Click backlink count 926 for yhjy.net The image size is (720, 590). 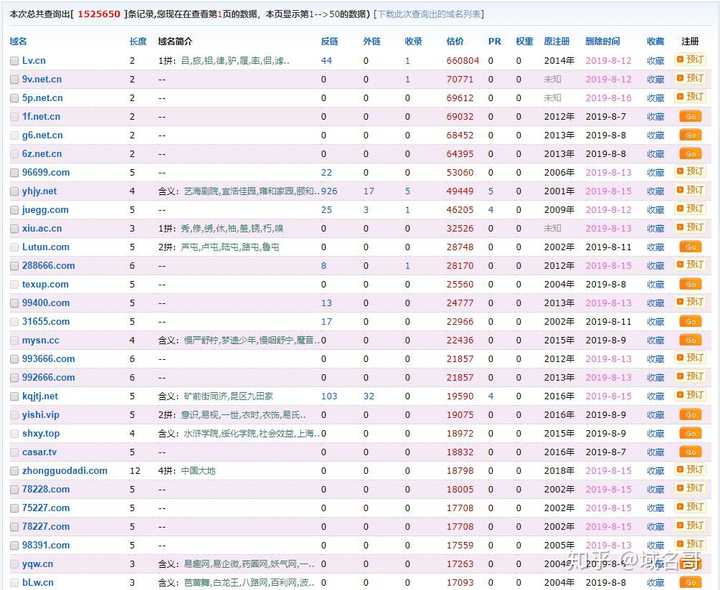pyautogui.click(x=329, y=191)
